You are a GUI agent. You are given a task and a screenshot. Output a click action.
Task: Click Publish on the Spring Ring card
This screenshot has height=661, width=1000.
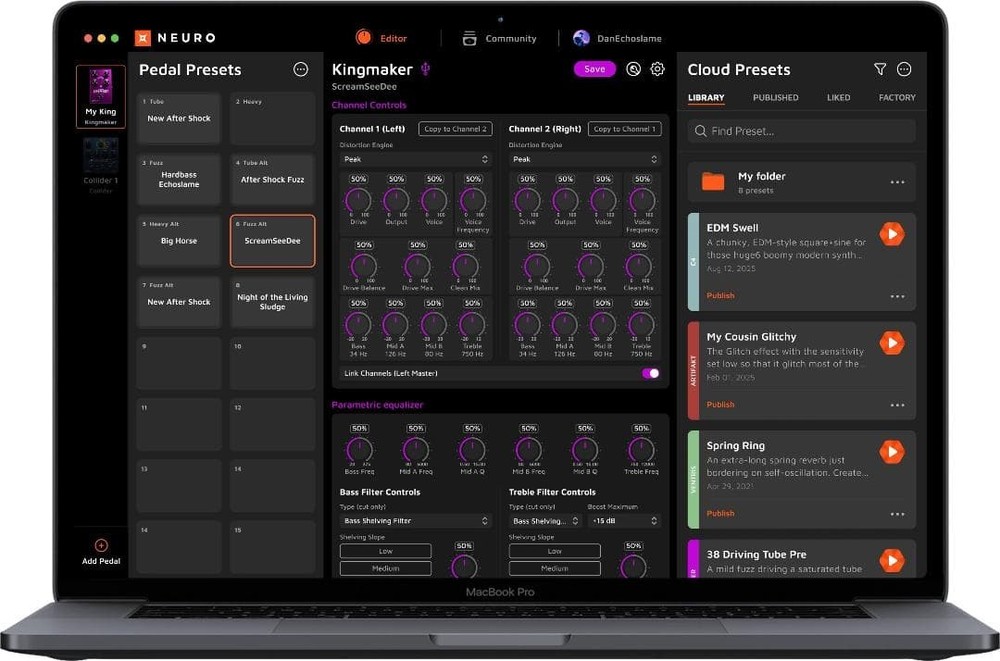720,514
